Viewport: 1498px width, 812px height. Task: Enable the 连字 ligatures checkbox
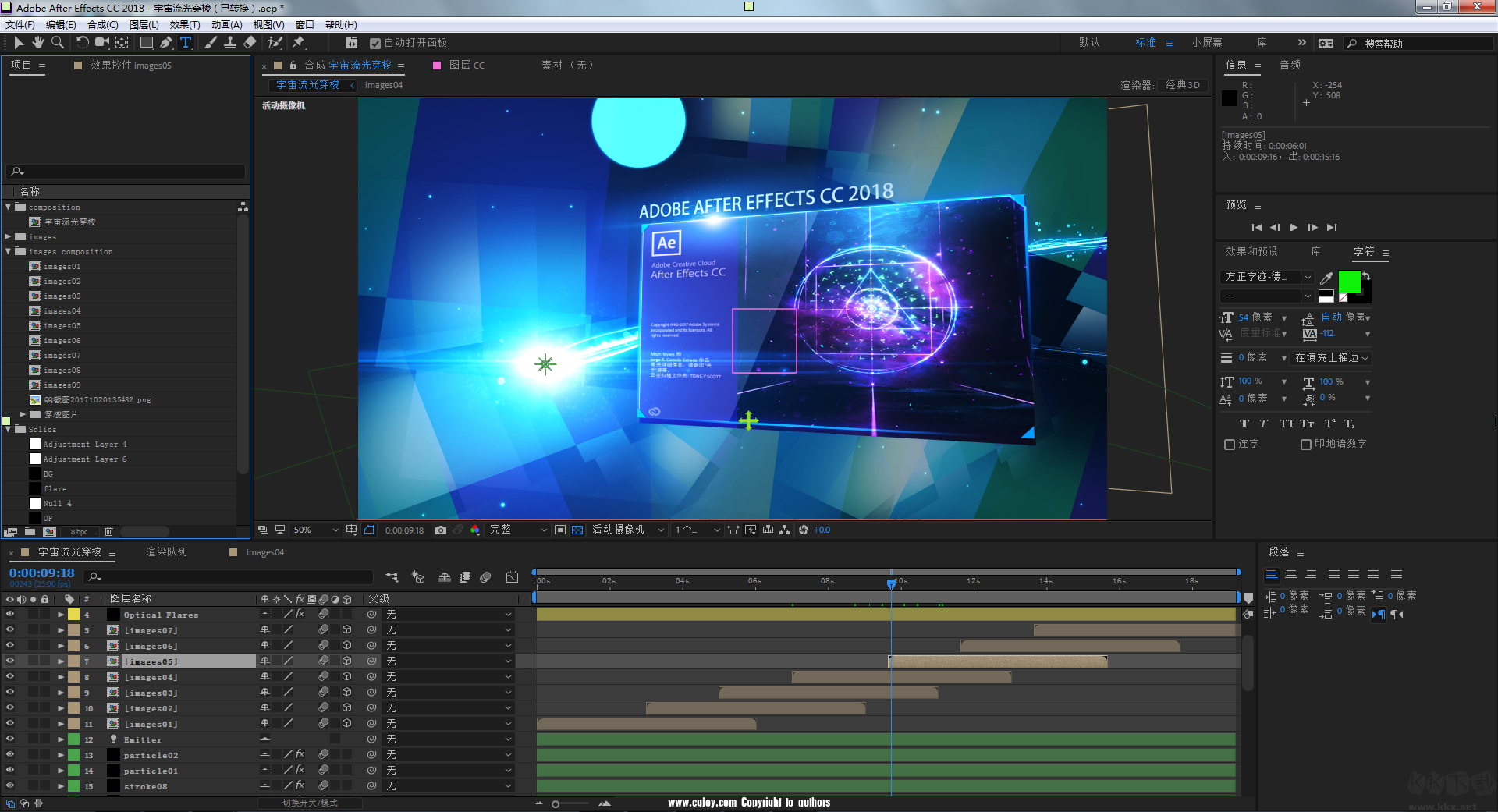point(1230,445)
